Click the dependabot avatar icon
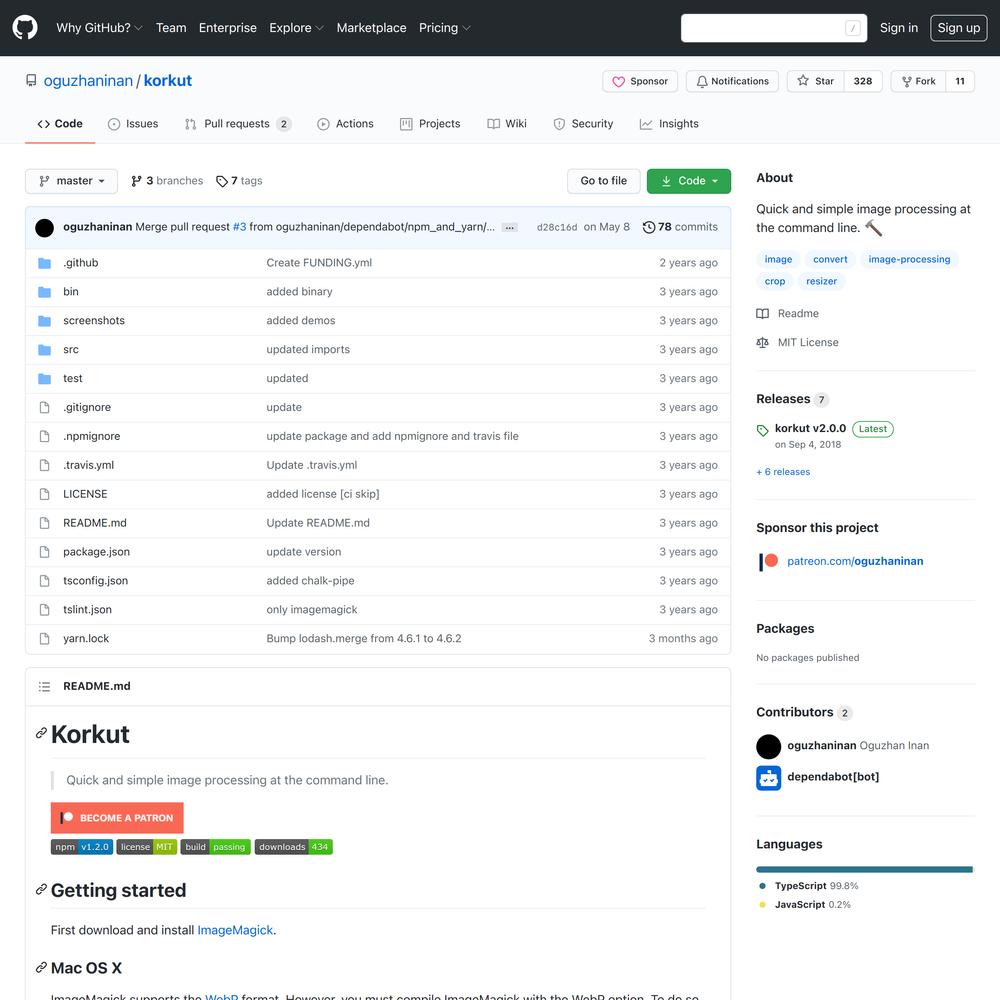1000x1000 pixels. pyautogui.click(x=768, y=778)
